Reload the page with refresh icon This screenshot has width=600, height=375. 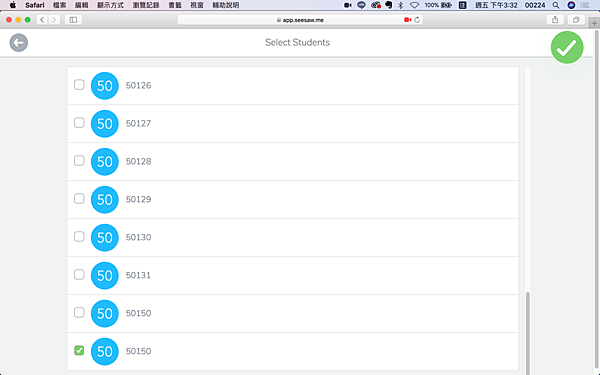click(417, 20)
